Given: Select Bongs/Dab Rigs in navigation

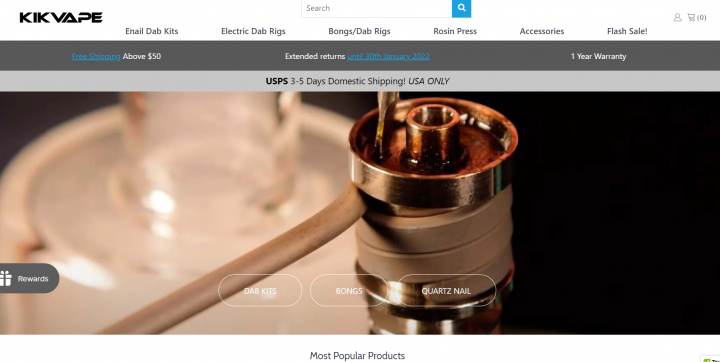Looking at the screenshot, I should point(359,31).
